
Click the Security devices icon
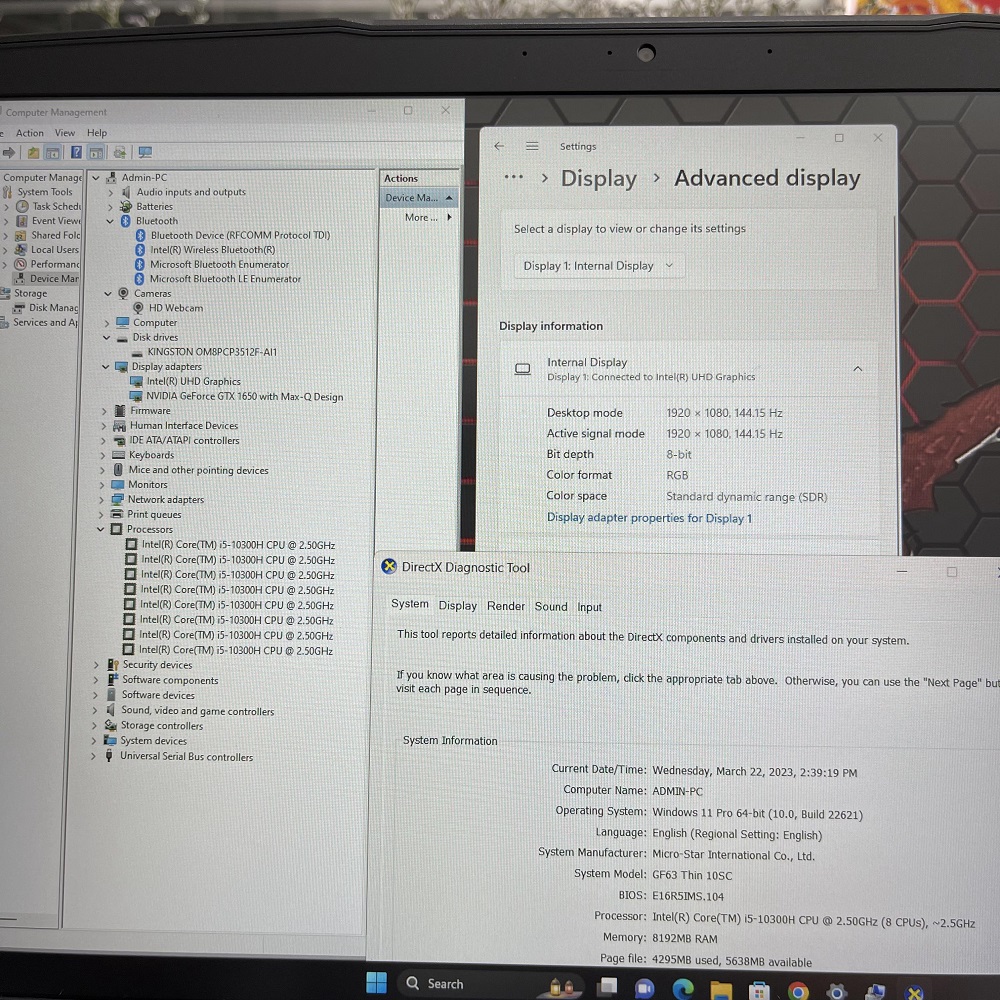pyautogui.click(x=113, y=665)
